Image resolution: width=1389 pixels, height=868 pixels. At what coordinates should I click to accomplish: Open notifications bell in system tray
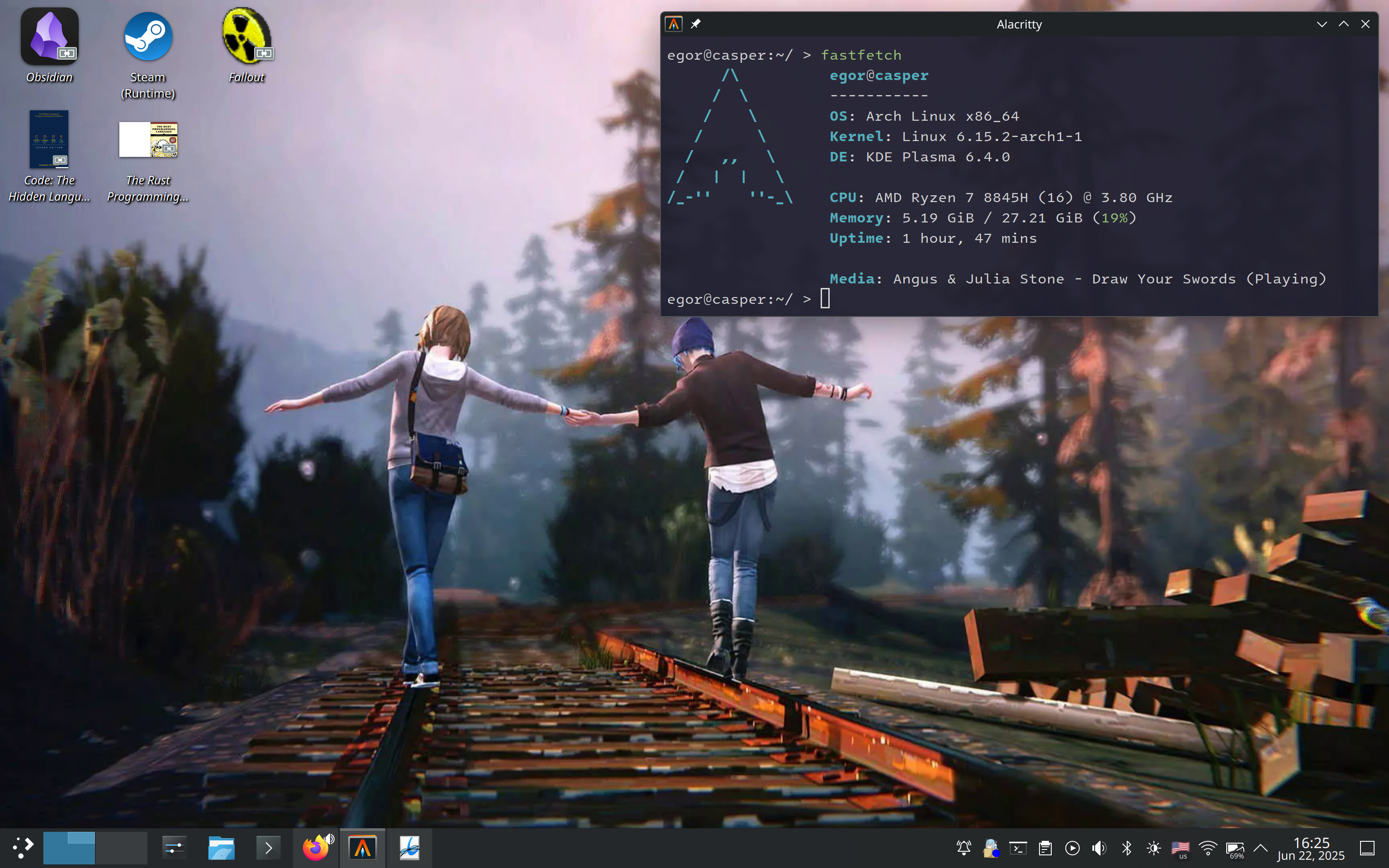[964, 848]
